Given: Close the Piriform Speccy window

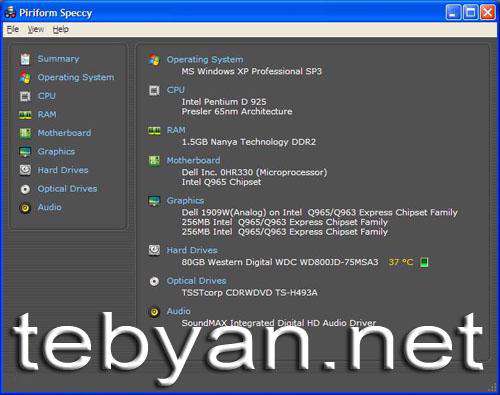Looking at the screenshot, I should point(488,12).
